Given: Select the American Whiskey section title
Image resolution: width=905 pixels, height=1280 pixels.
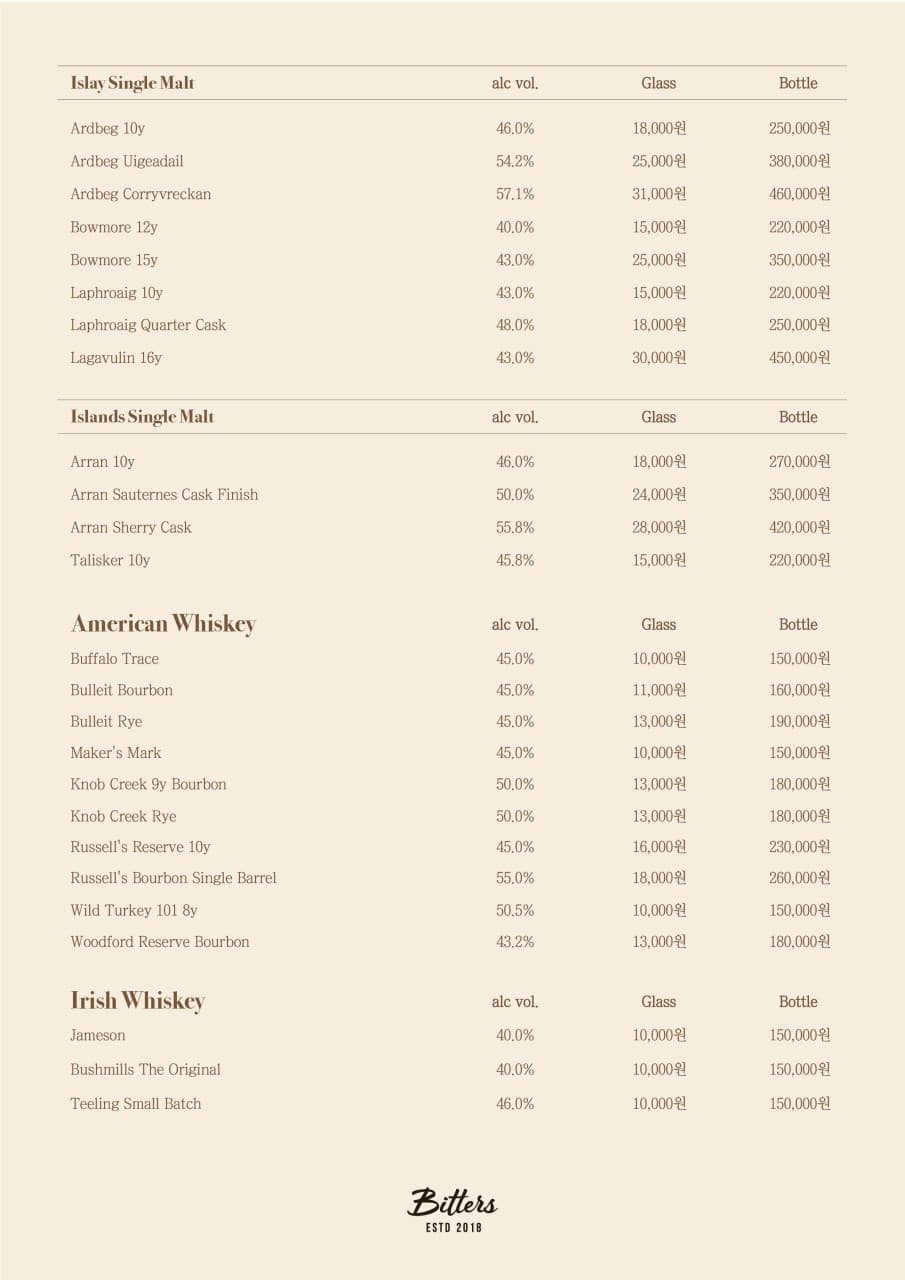Looking at the screenshot, I should tap(163, 624).
